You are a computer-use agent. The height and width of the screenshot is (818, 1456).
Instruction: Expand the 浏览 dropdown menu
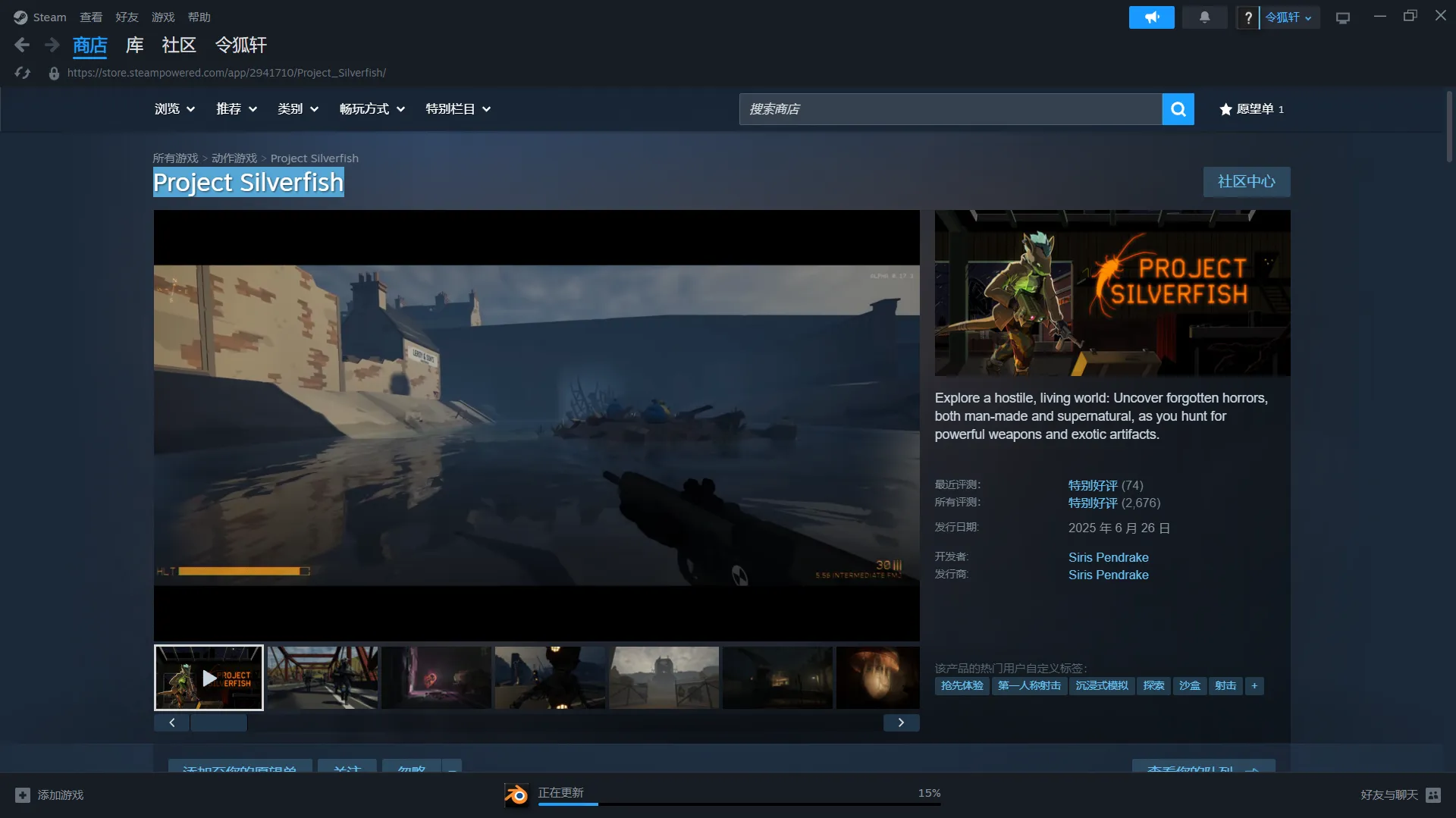point(174,109)
